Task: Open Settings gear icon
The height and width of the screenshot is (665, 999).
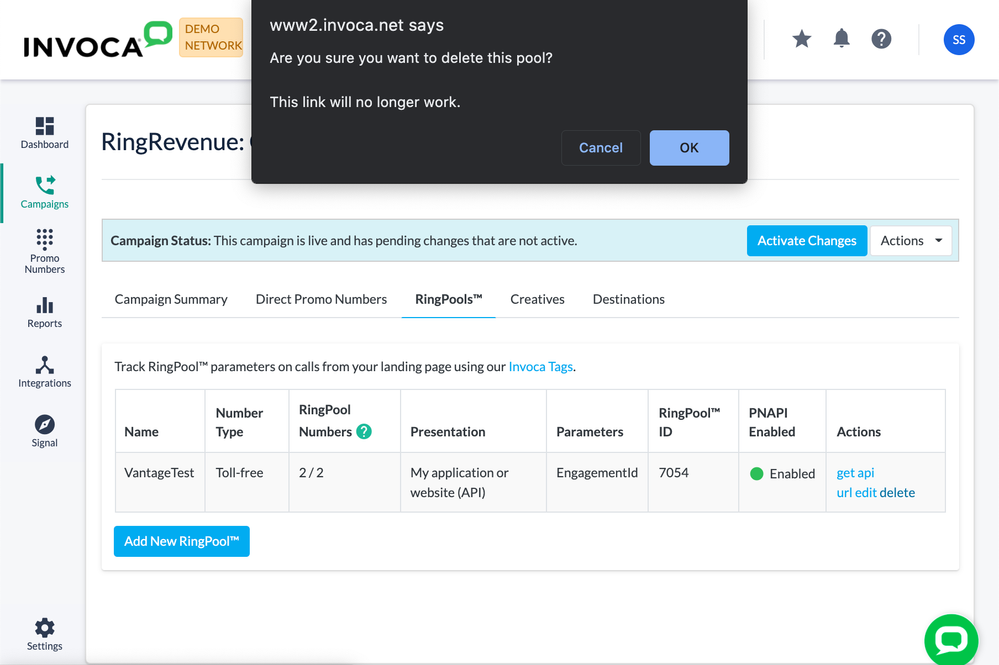Action: pos(45,628)
